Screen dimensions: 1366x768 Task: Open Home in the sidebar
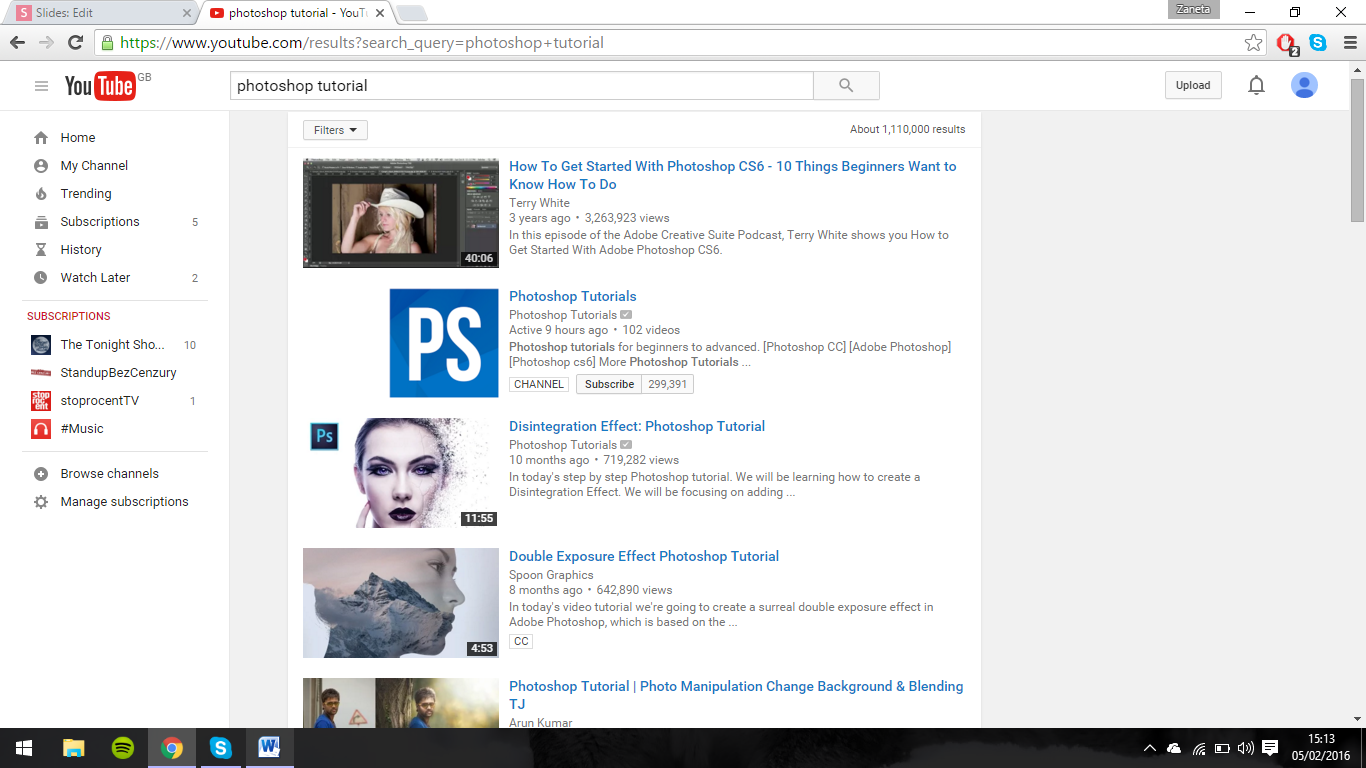click(78, 138)
